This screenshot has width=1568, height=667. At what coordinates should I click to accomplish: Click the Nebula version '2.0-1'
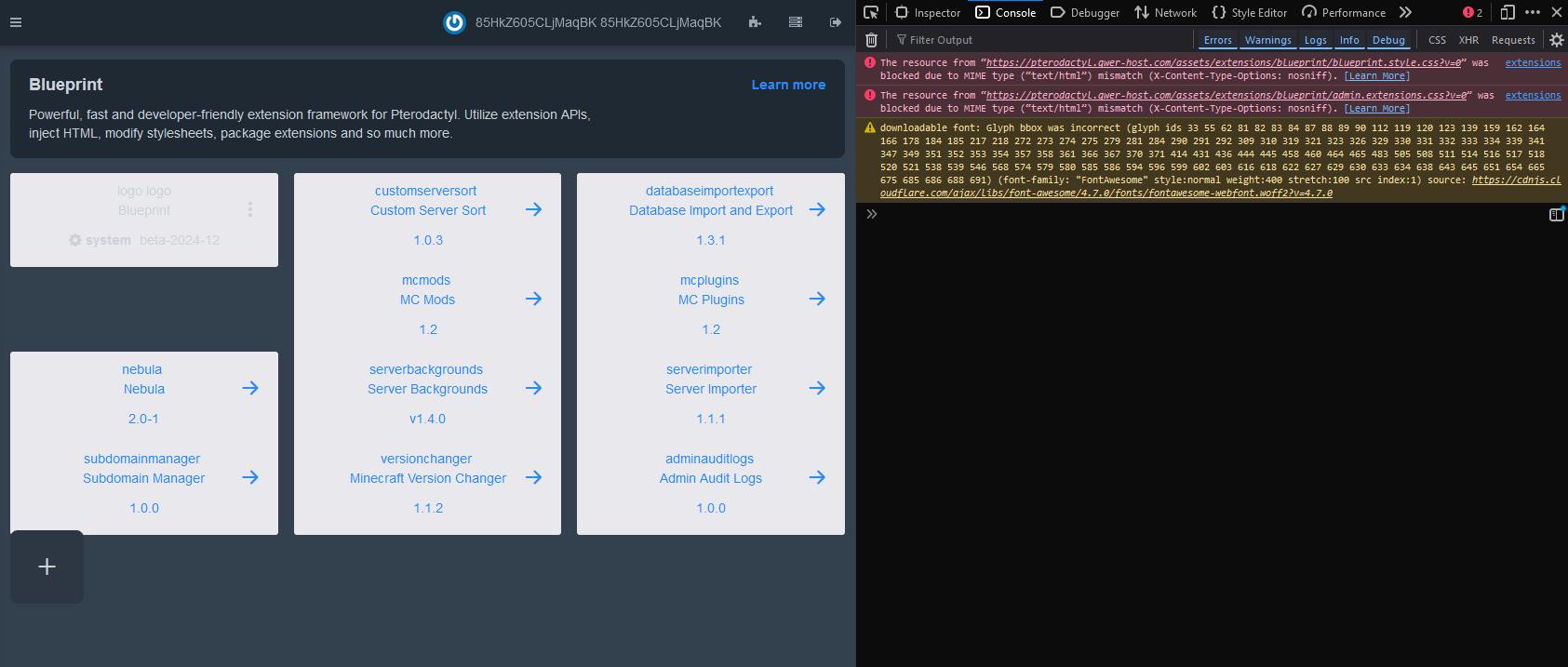(x=143, y=419)
